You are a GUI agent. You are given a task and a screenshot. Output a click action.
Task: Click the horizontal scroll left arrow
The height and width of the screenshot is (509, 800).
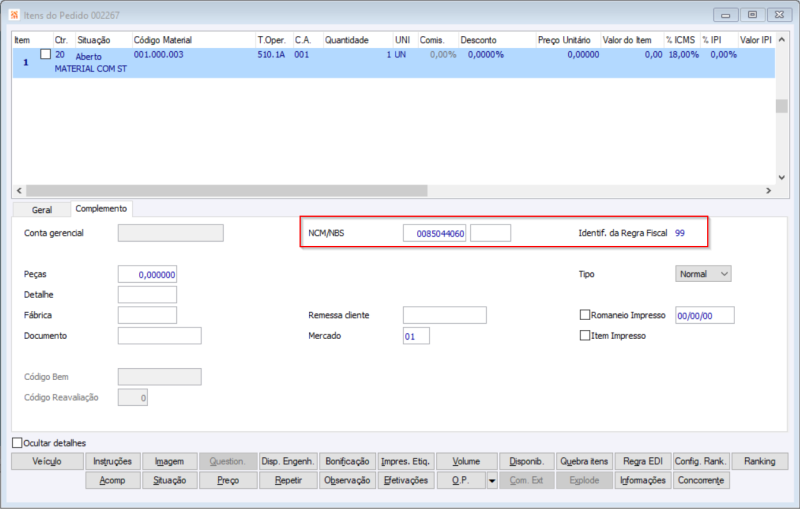(19, 191)
